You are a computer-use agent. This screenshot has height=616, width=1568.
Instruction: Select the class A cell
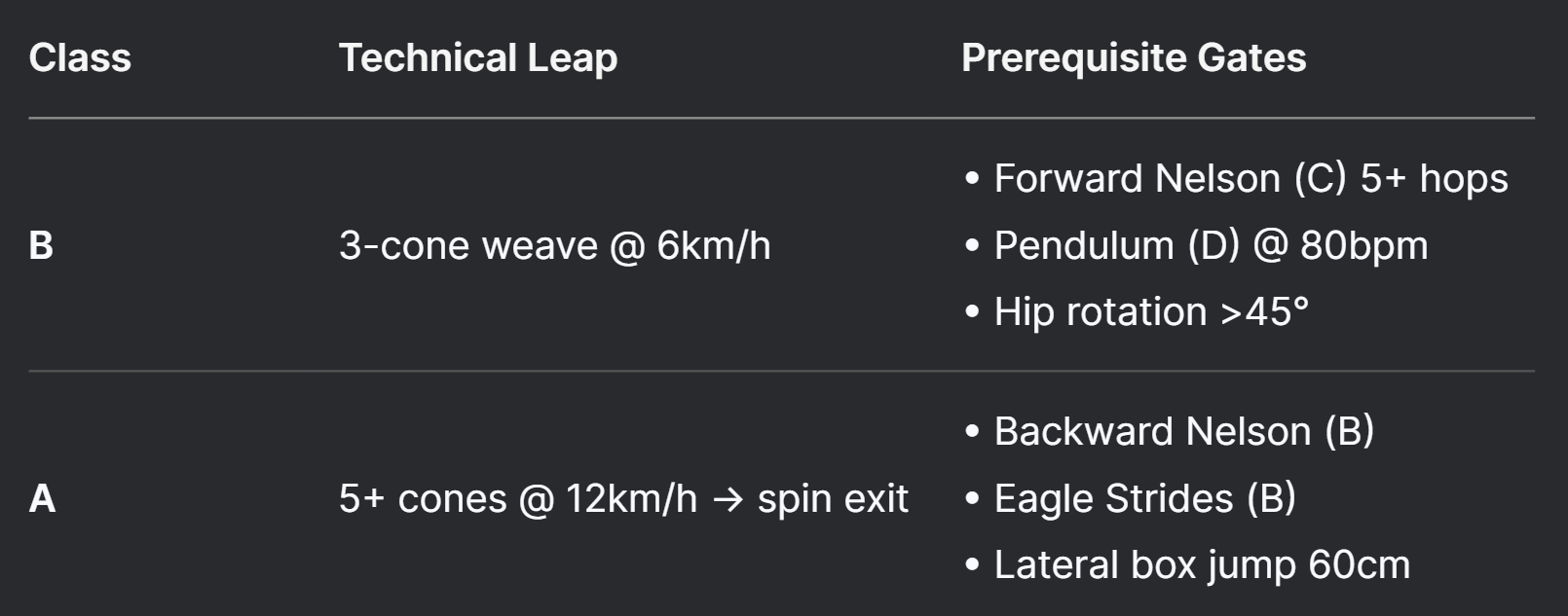coord(42,498)
